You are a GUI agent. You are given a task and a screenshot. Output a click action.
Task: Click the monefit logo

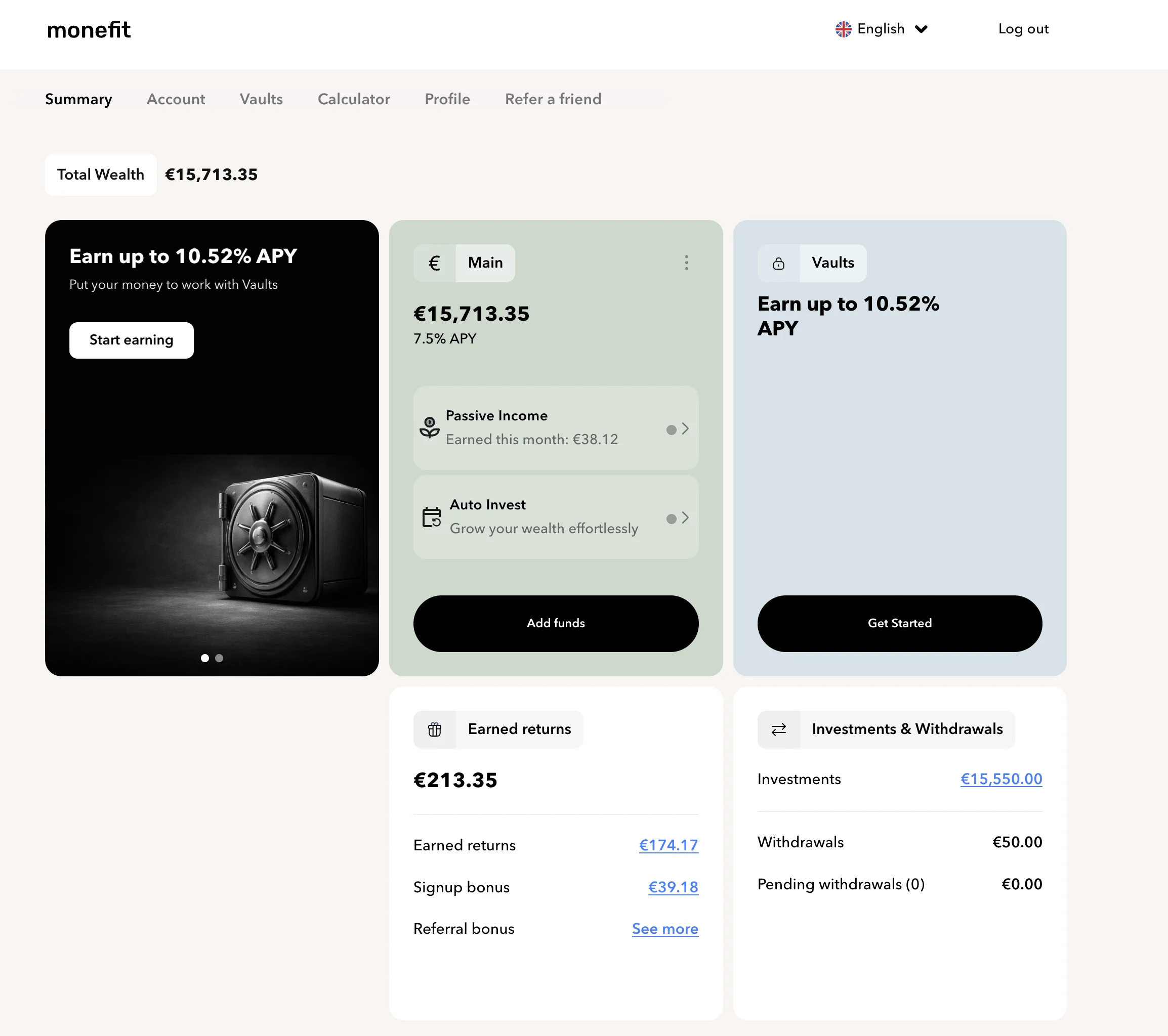point(89,29)
